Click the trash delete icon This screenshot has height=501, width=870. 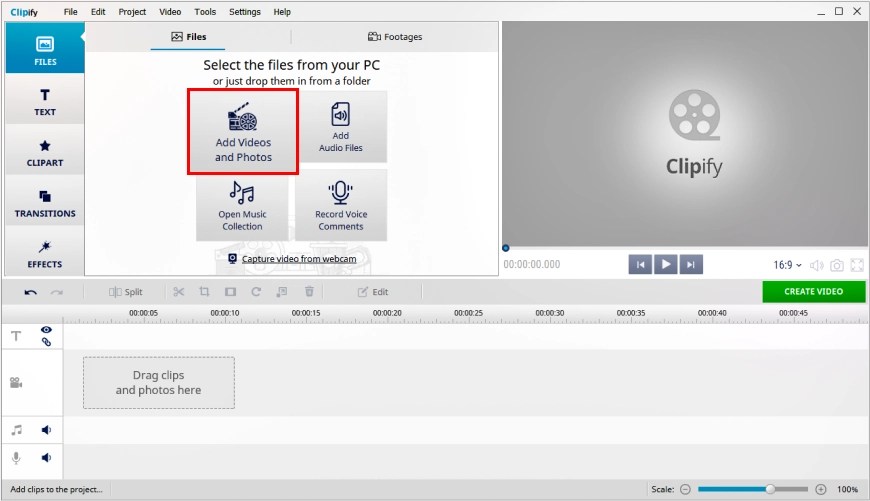click(309, 292)
